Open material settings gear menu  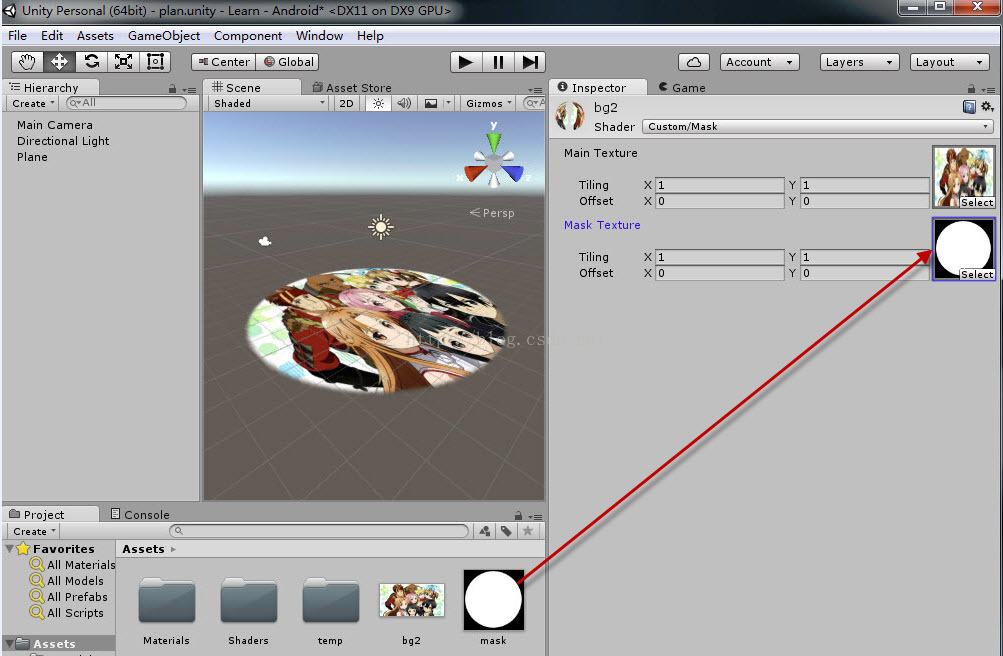tap(987, 107)
